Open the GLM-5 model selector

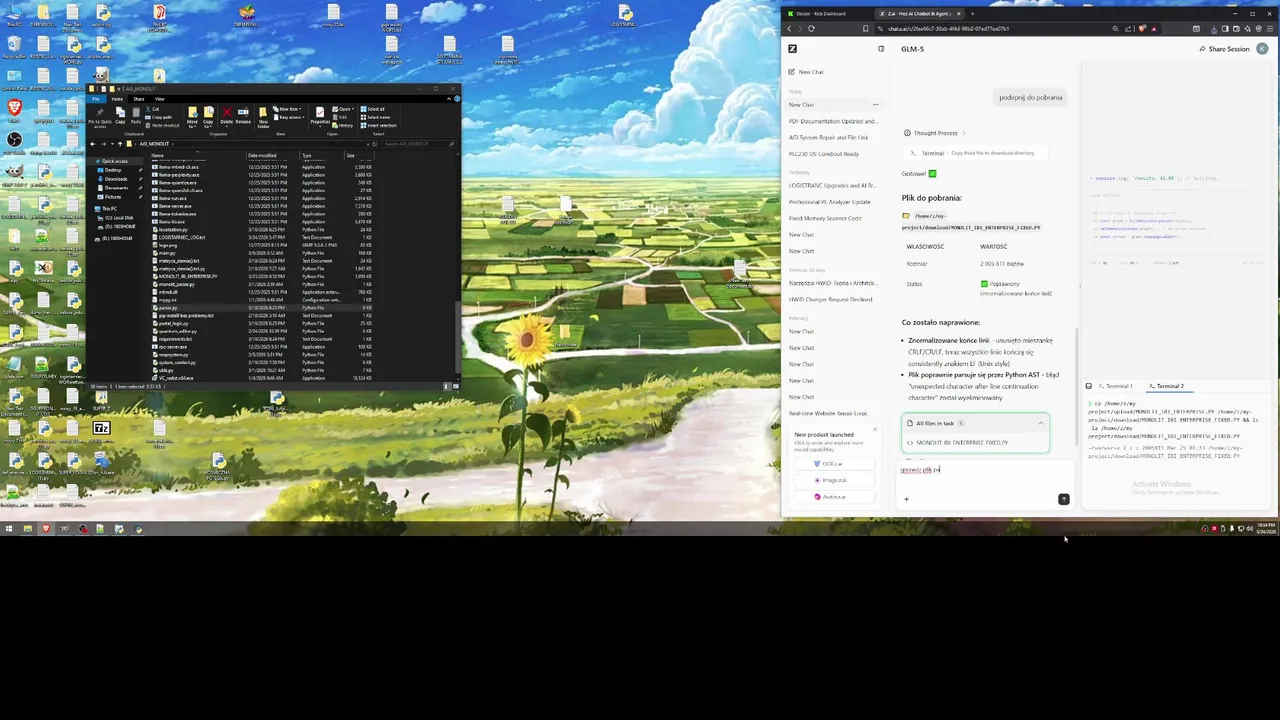[912, 49]
